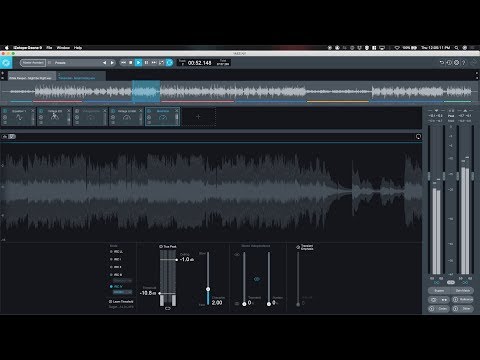Skip forward with the transport button
480x360 pixels.
[x=154, y=63]
